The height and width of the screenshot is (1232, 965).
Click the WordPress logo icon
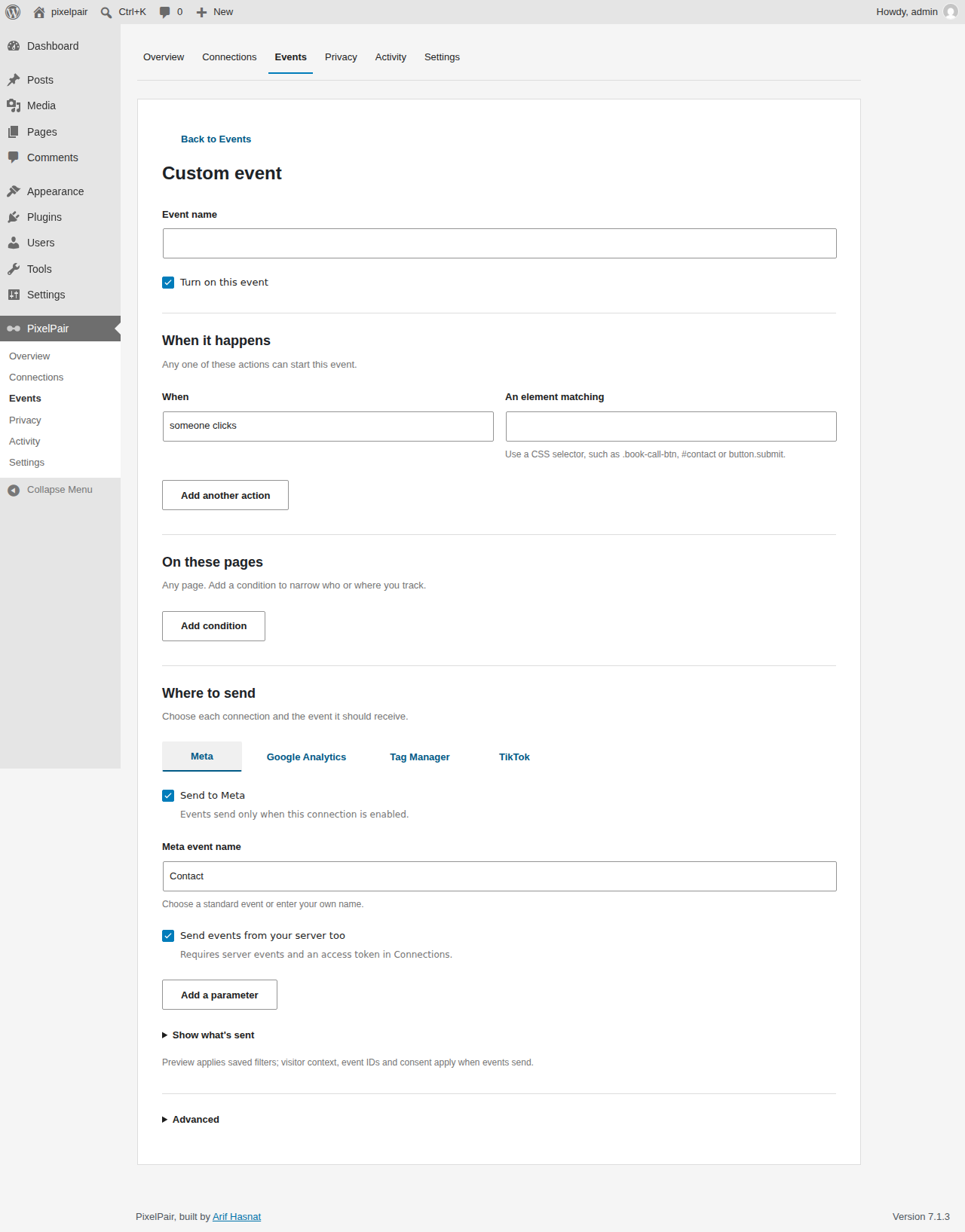13,12
